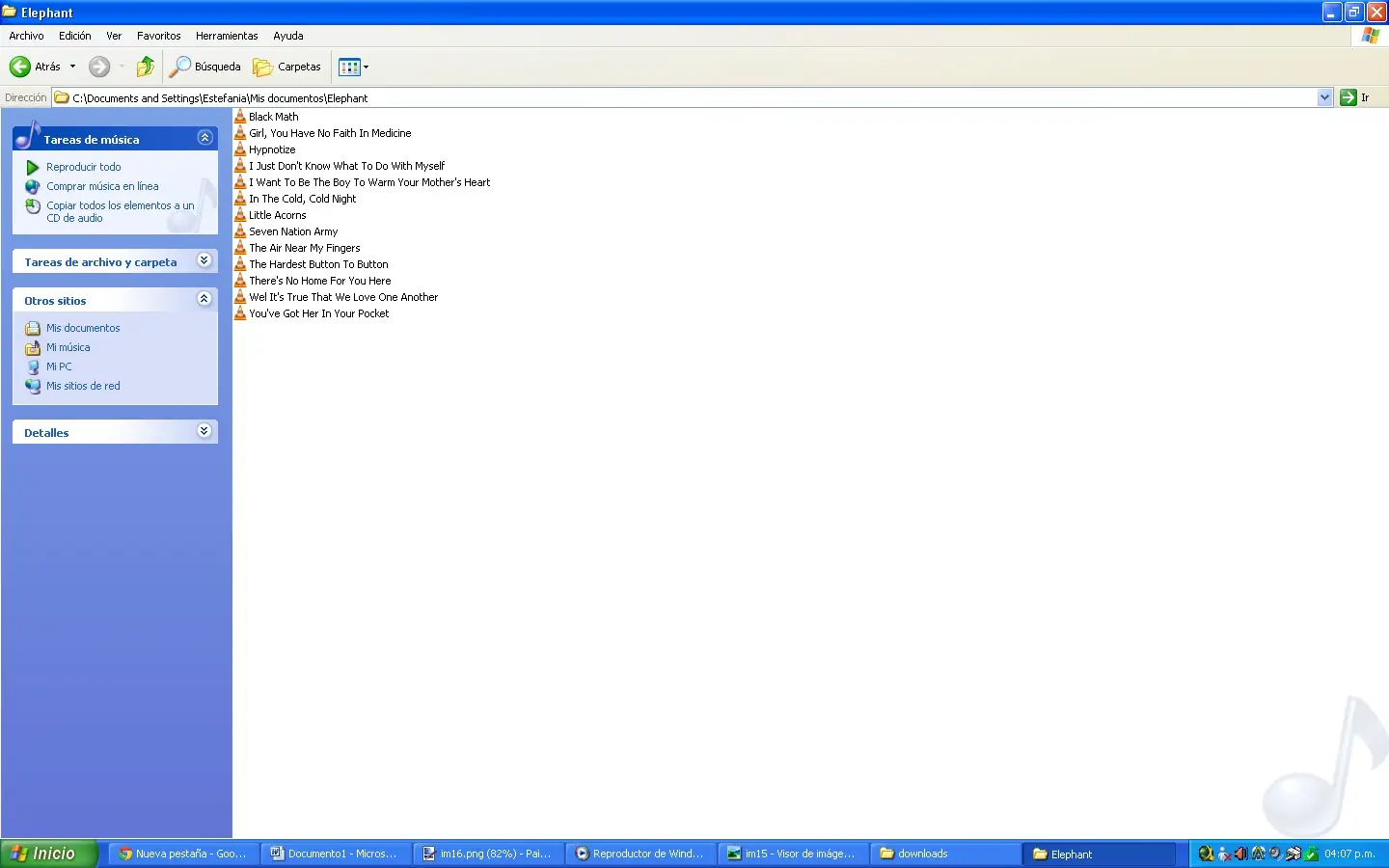This screenshot has width=1389, height=868.
Task: Click the Mis sitios de red icon
Action: pyautogui.click(x=33, y=386)
